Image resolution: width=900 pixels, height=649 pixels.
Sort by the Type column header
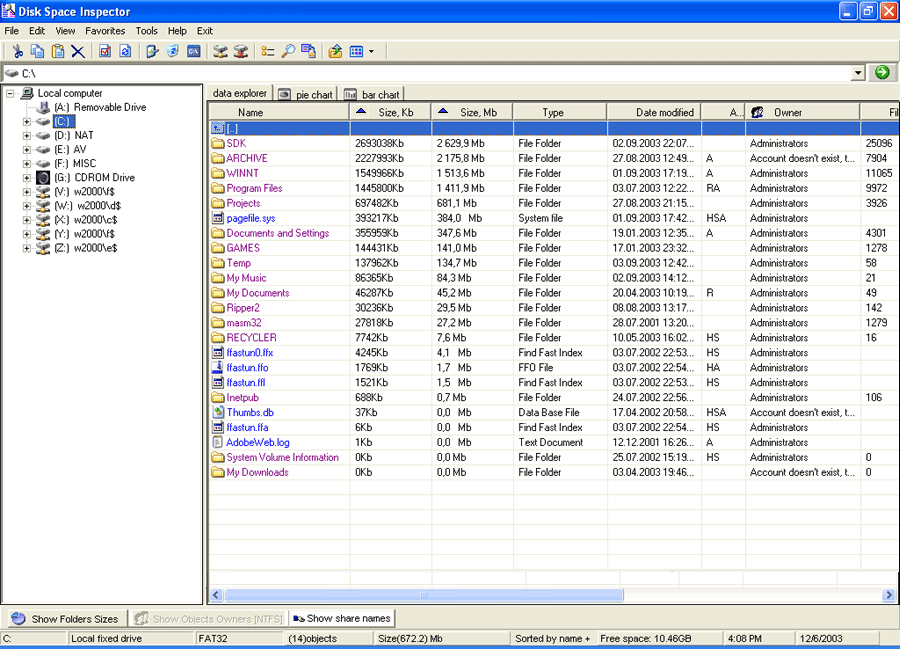point(559,112)
